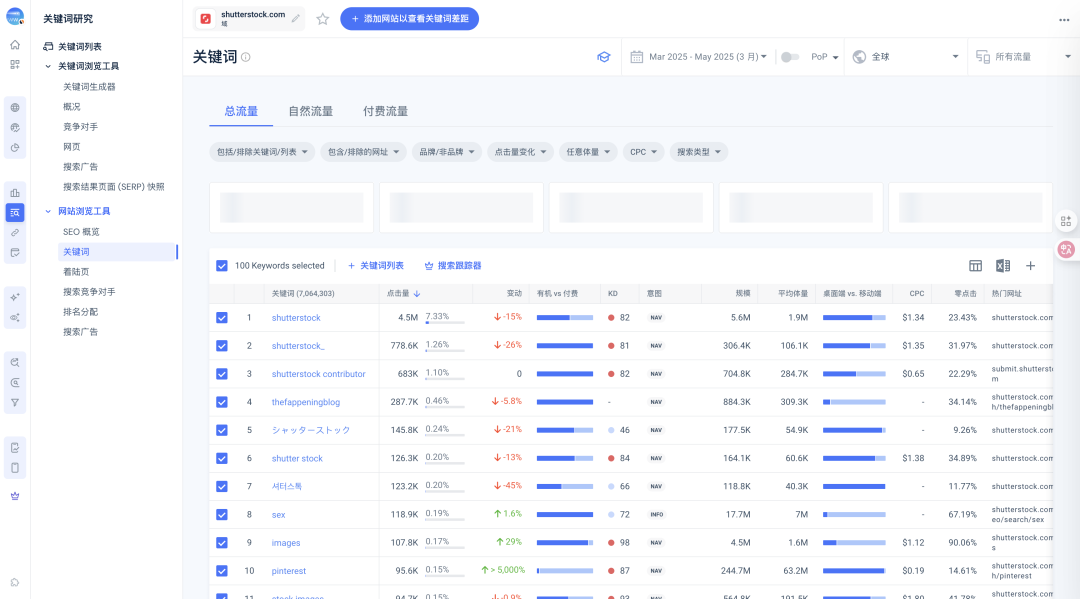
Task: Open the 点击量变化 filter dropdown
Action: click(520, 152)
